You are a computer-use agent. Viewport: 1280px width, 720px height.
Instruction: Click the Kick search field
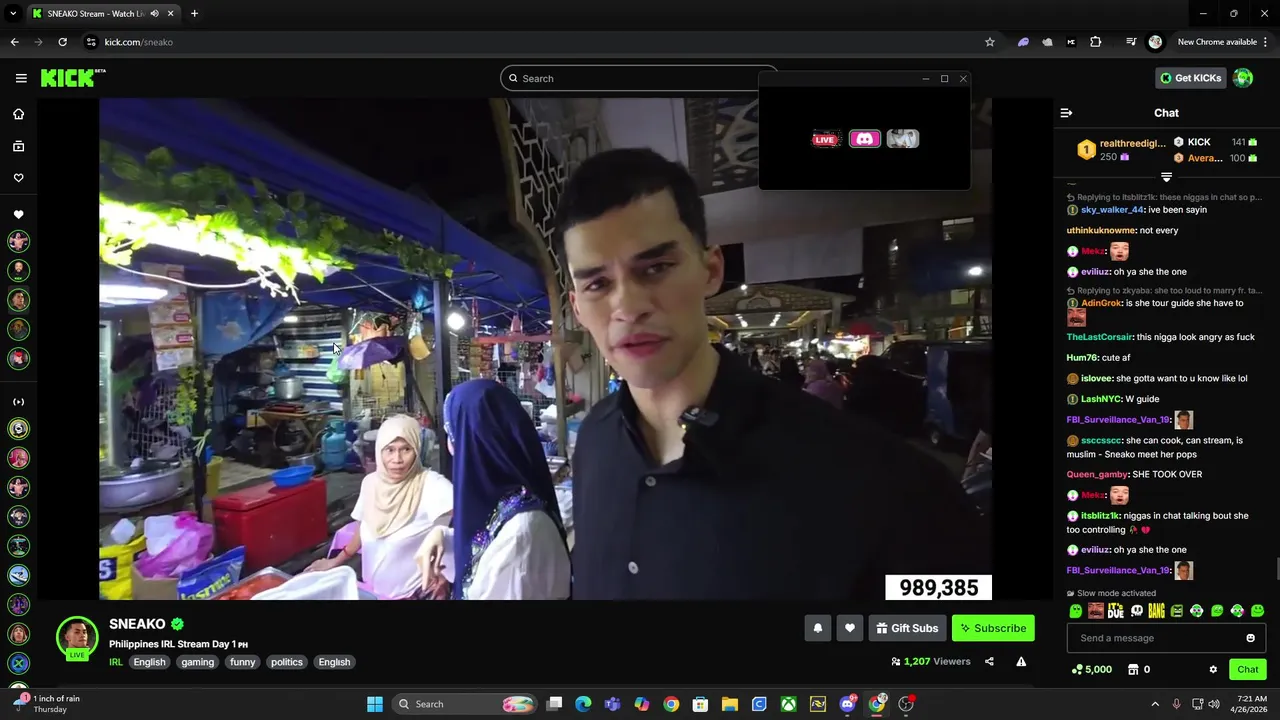[638, 78]
